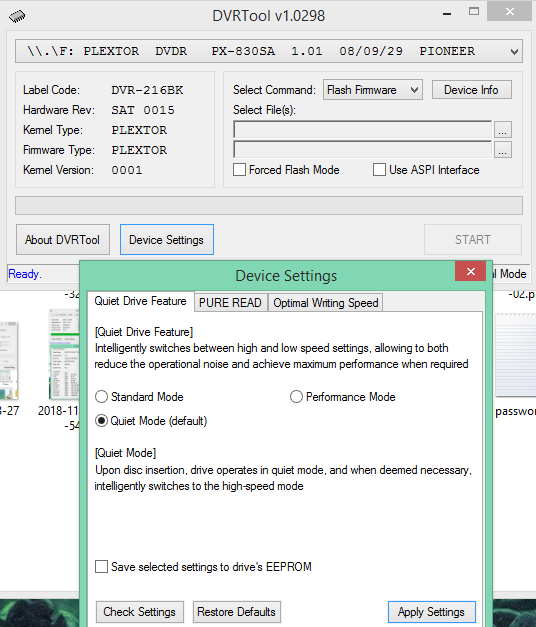Close the Device Settings dialog
The image size is (536, 627).
click(470, 272)
